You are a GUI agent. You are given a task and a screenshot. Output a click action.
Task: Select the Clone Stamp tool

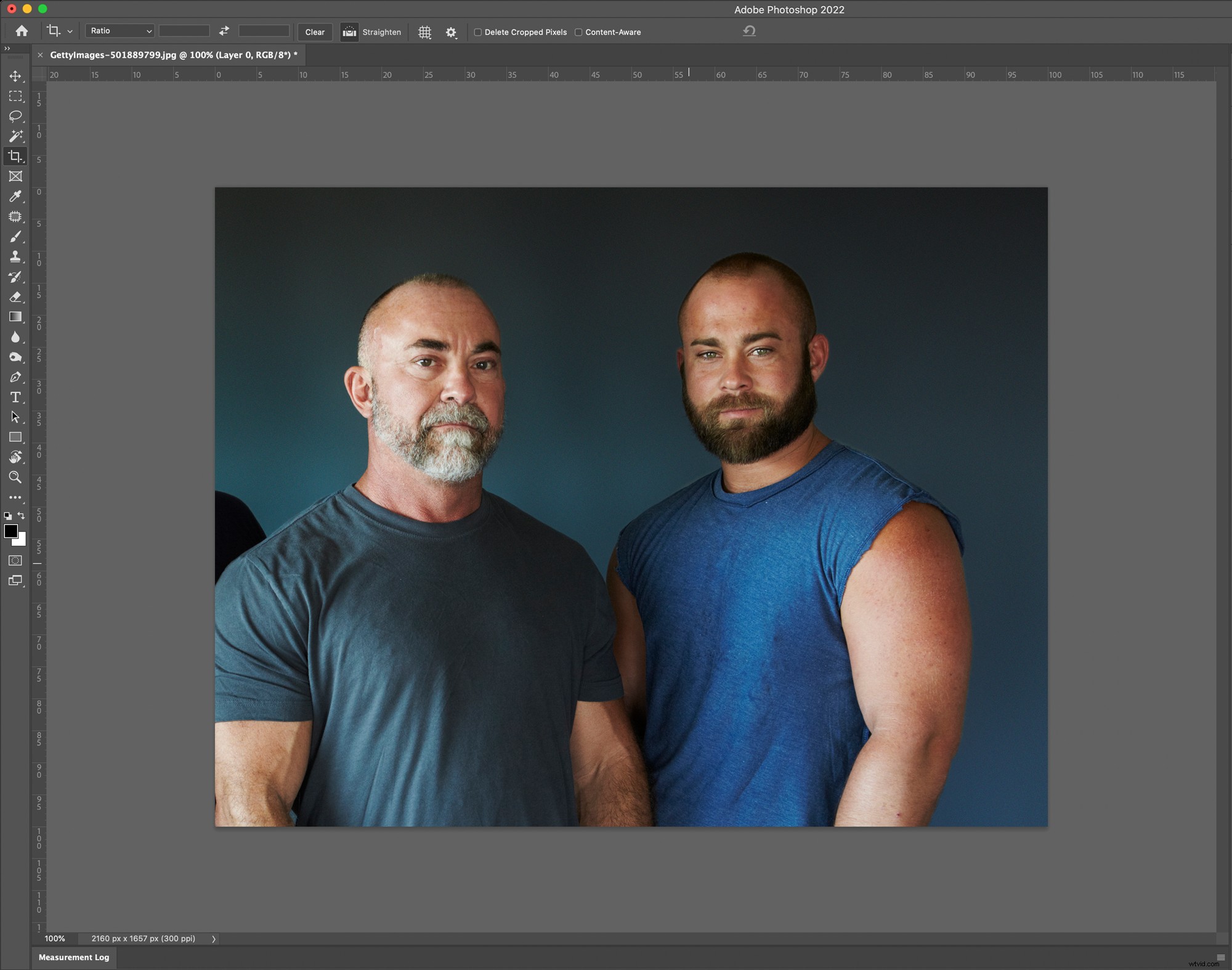coord(15,256)
